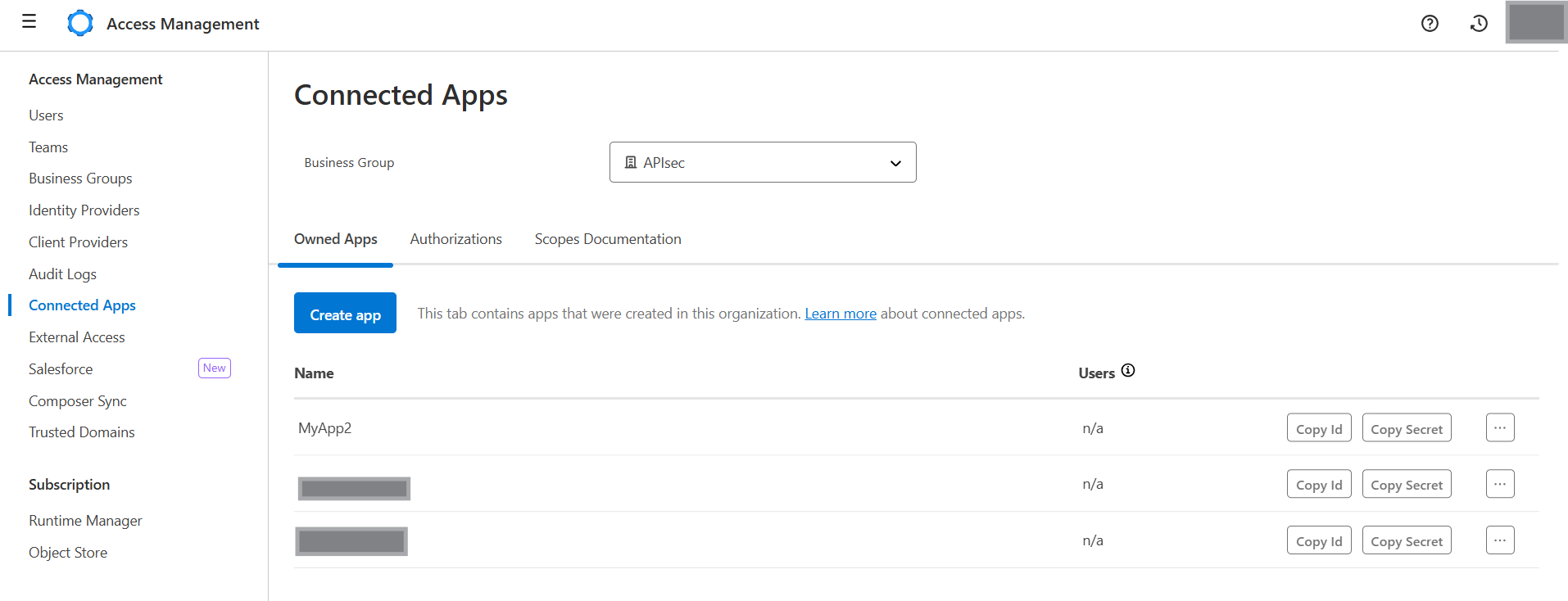Open the hamburger navigation menu

29,22
